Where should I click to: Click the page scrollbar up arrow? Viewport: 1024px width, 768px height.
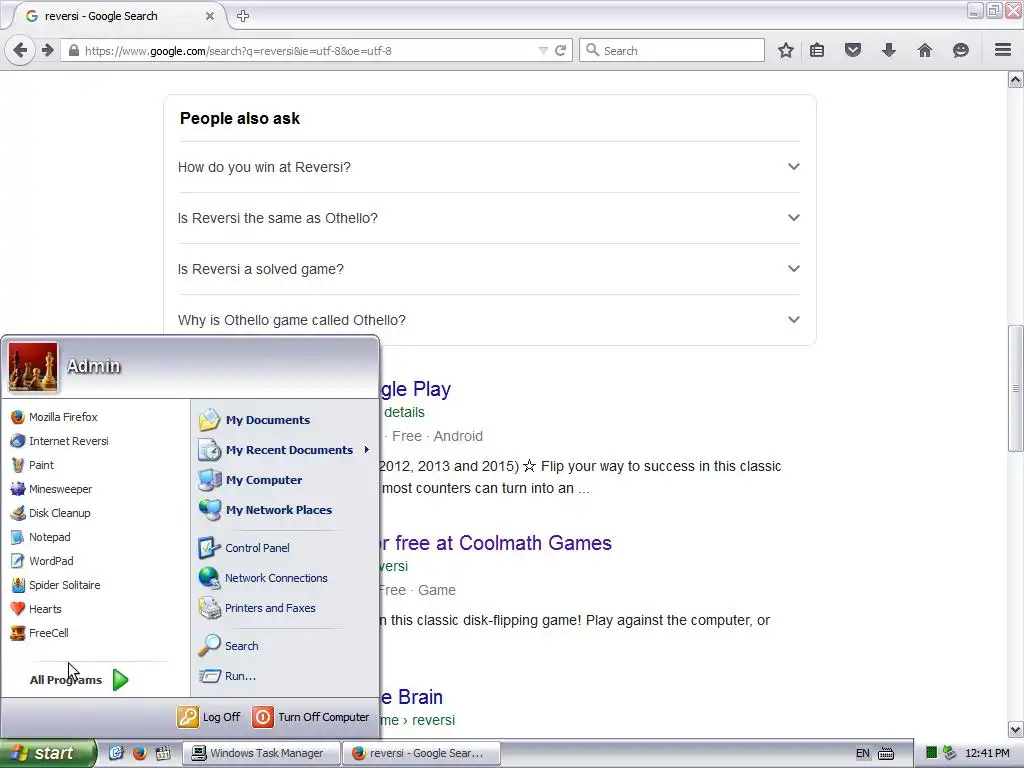(x=1016, y=80)
